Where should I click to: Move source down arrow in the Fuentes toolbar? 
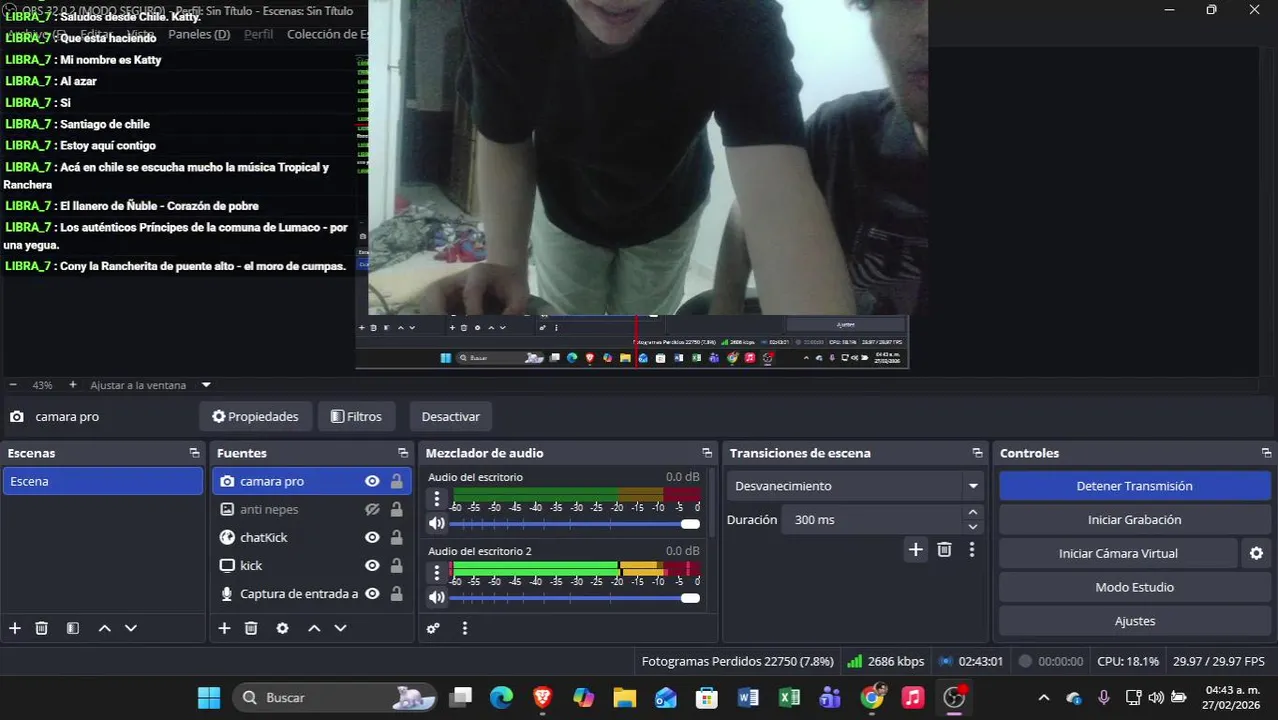tap(340, 628)
